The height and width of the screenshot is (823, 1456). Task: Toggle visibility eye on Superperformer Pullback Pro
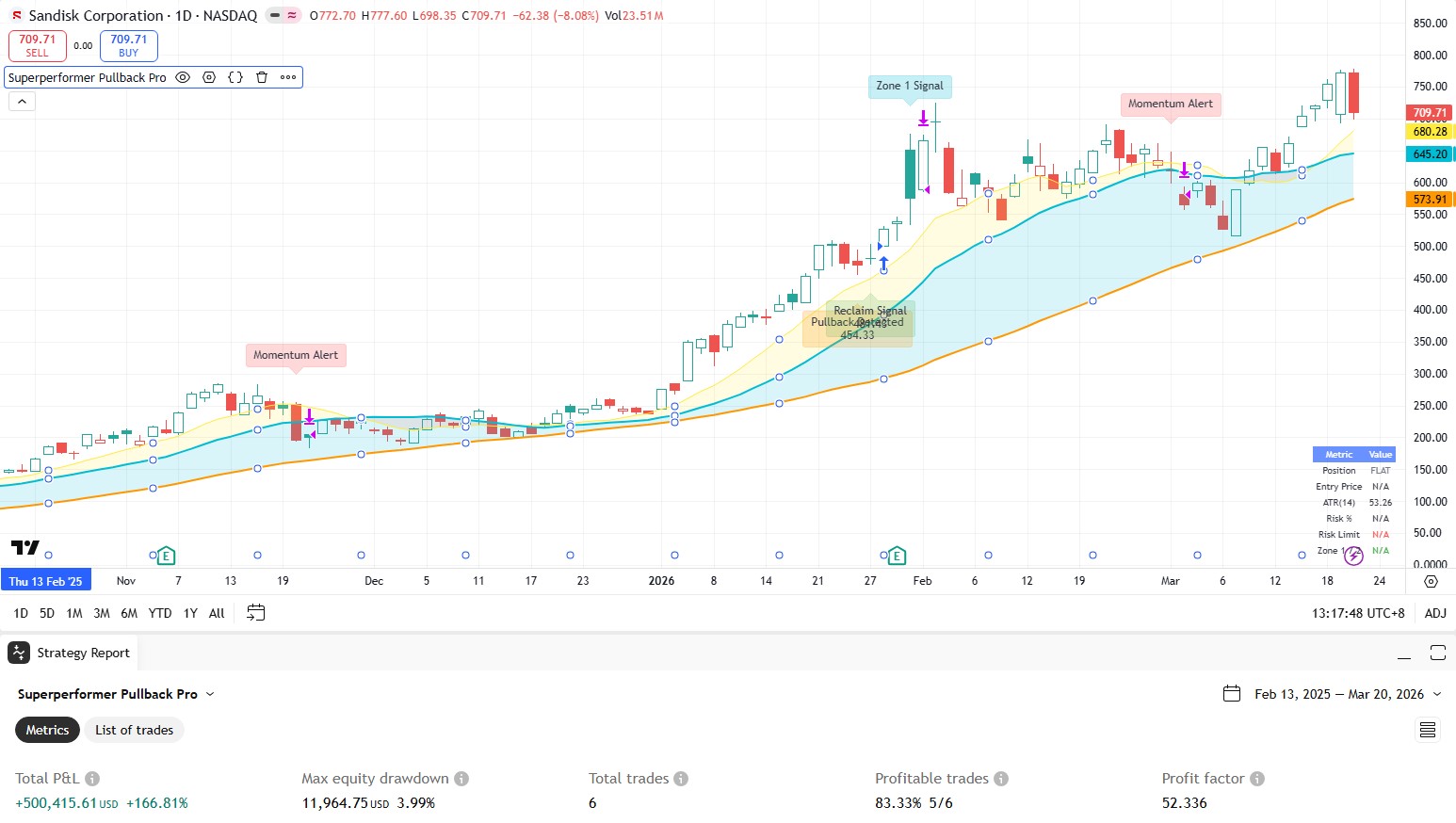[183, 77]
